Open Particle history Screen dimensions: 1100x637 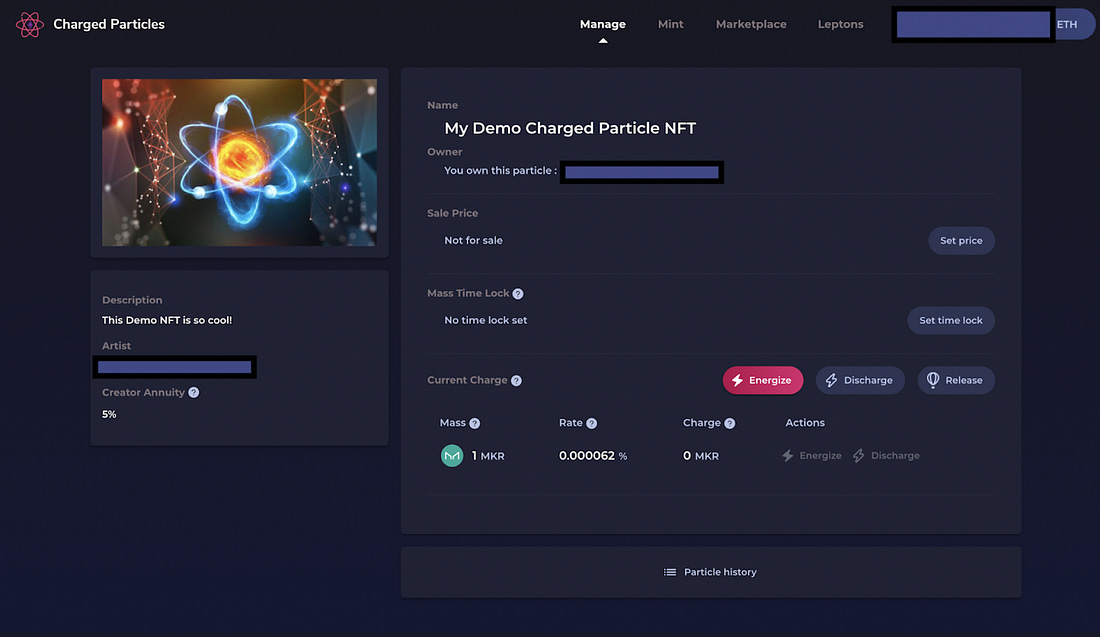coord(710,572)
